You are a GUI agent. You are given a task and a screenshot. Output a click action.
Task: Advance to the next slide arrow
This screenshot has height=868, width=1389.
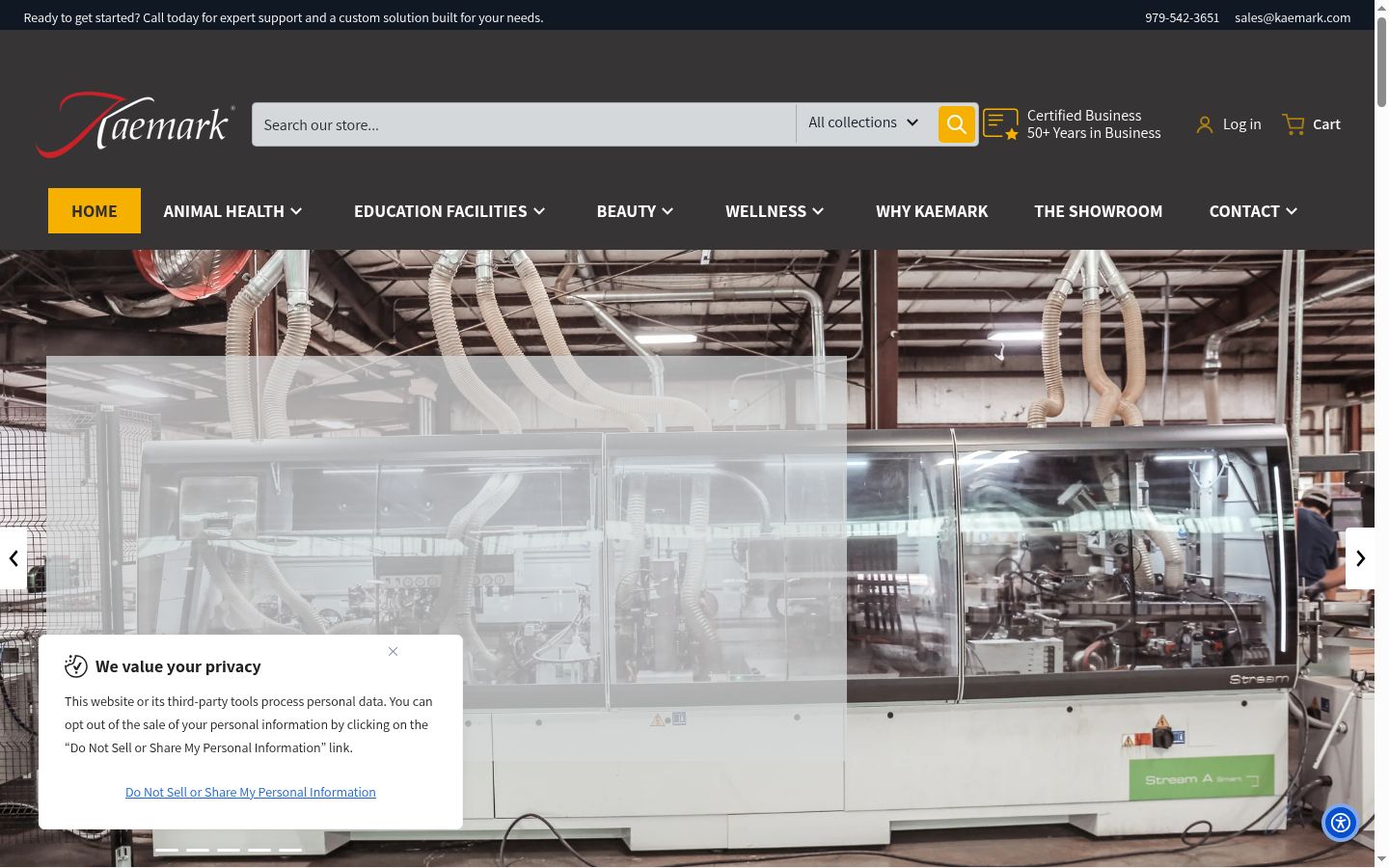click(x=1360, y=558)
